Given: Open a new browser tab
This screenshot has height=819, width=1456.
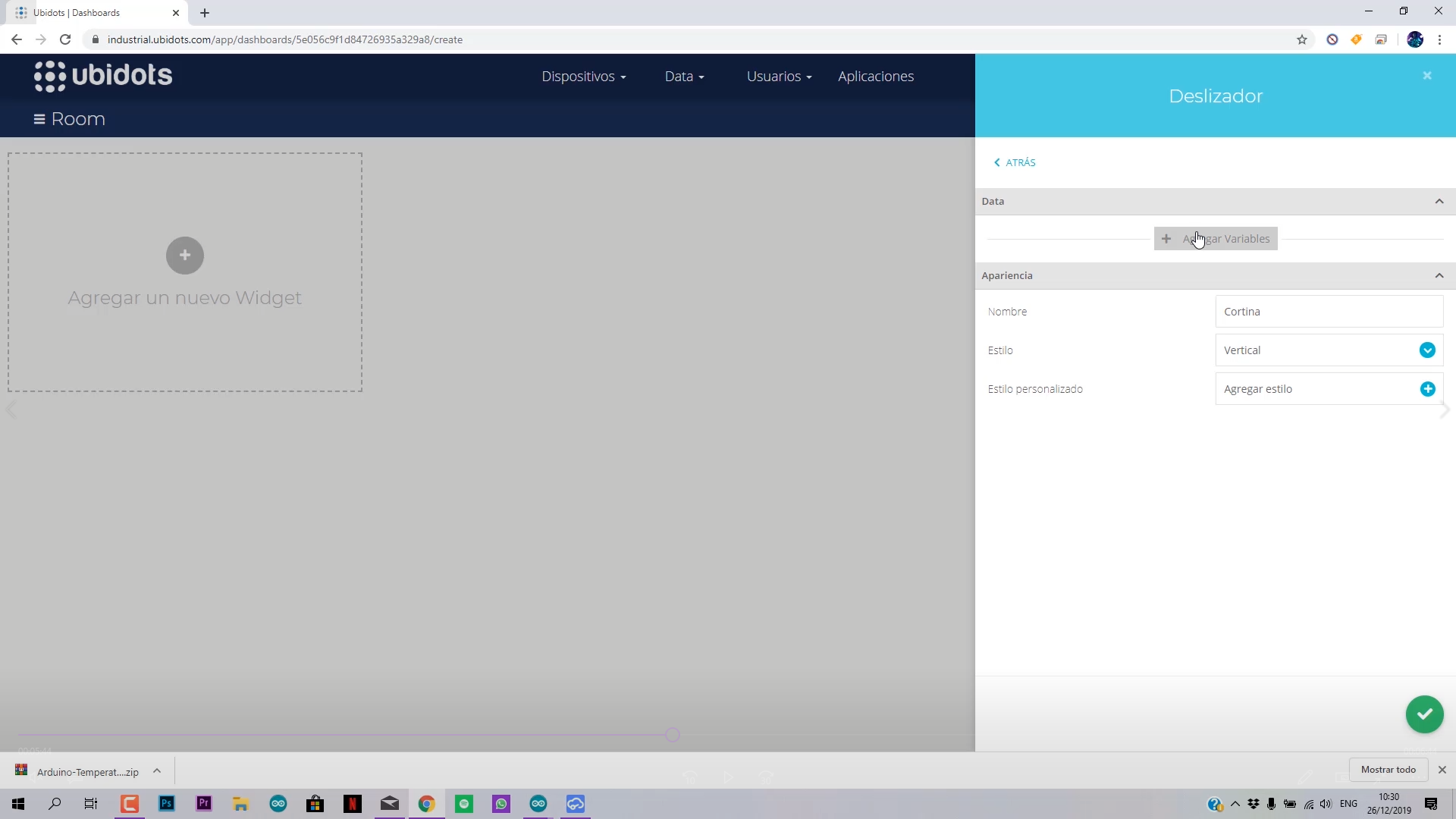Looking at the screenshot, I should tap(205, 13).
